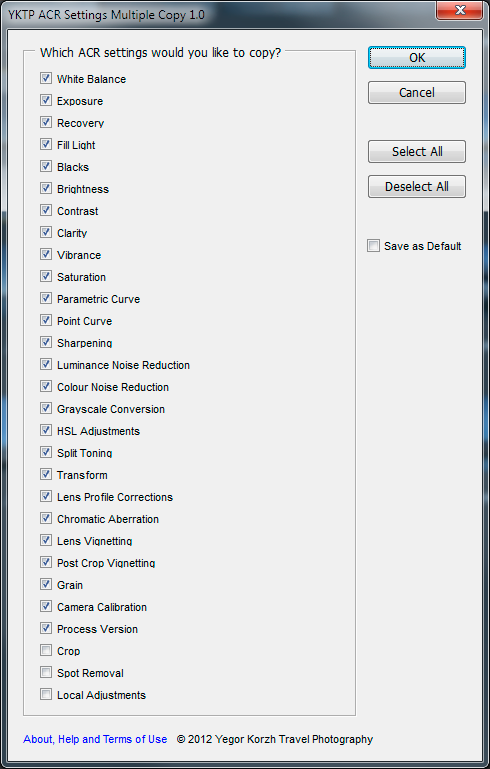Uncheck the Clarity option
The image size is (490, 769).
tap(46, 232)
